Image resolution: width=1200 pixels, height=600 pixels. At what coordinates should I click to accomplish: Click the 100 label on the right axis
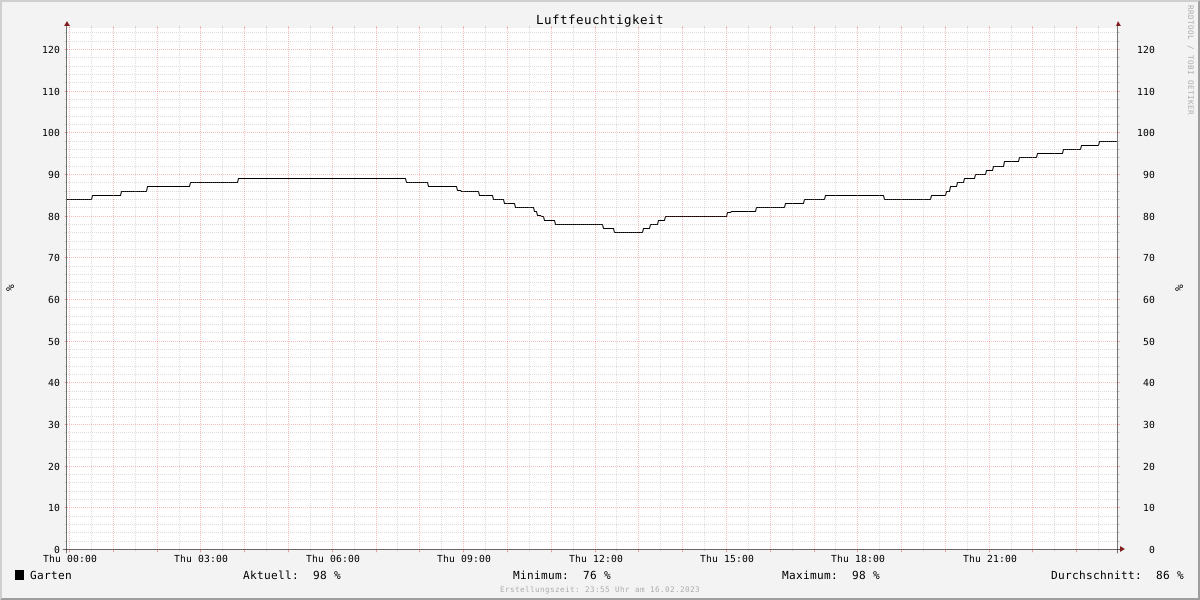(x=1146, y=132)
